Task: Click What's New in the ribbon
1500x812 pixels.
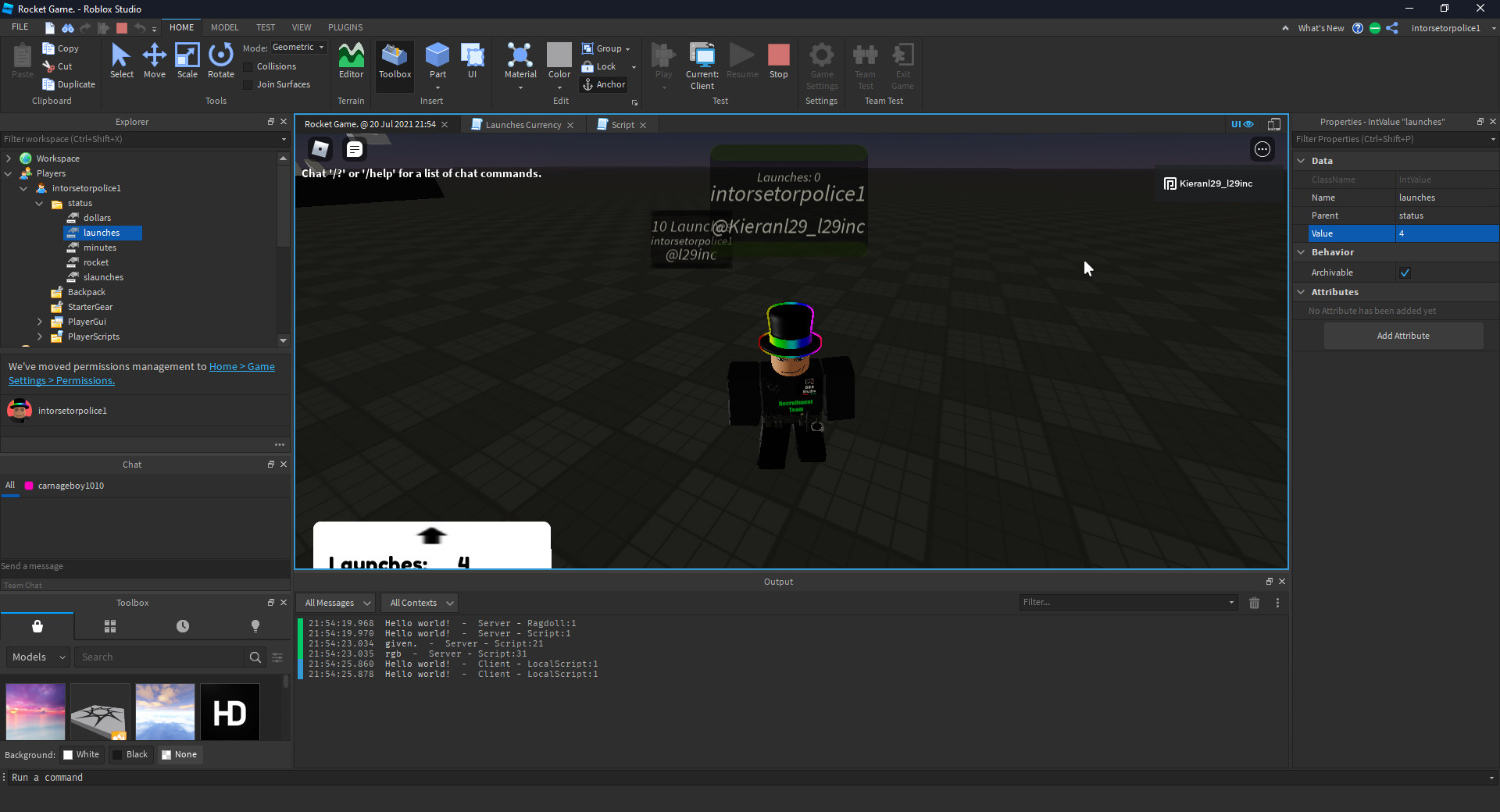Action: 1321,28
